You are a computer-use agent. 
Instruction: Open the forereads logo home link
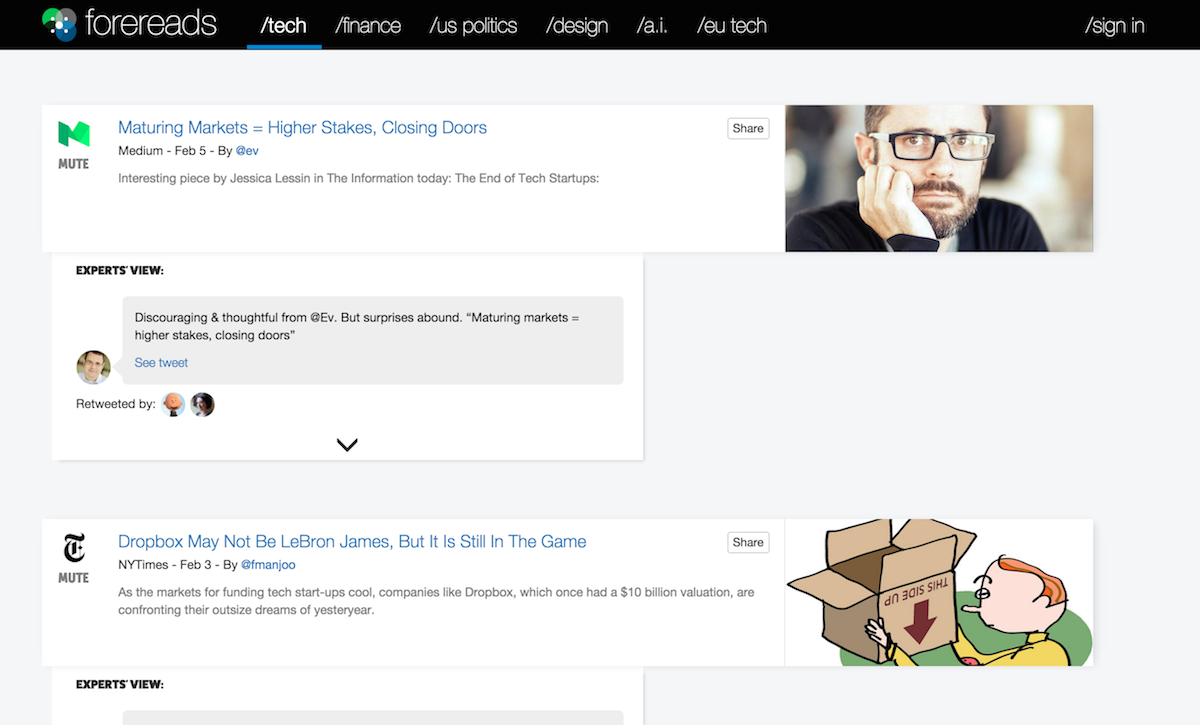point(130,24)
